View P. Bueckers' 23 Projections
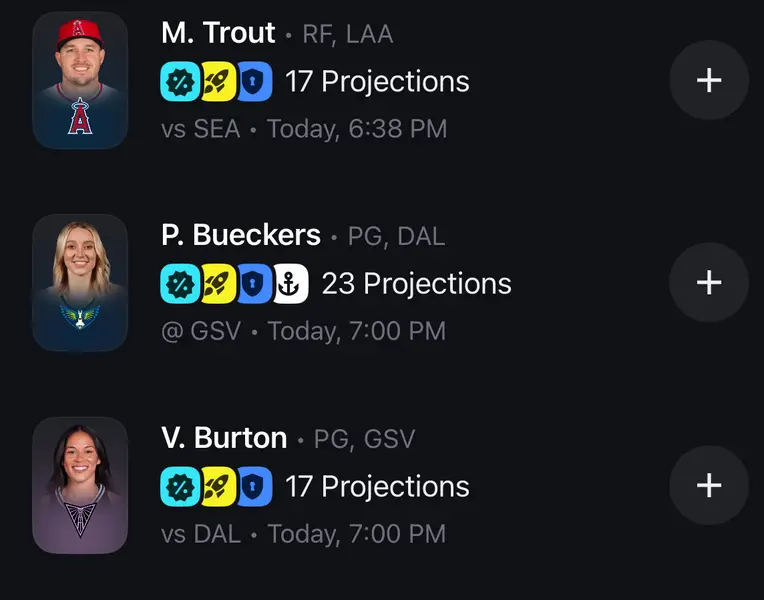Screen dimensions: 764x600 416,284
